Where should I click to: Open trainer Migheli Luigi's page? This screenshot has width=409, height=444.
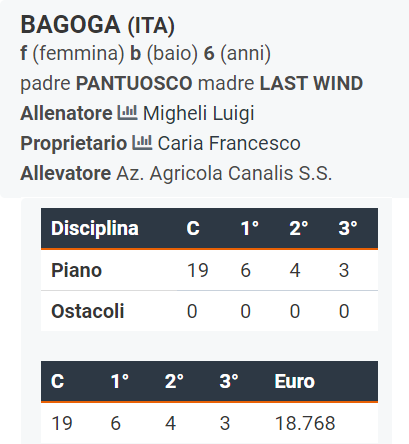[x=198, y=113]
